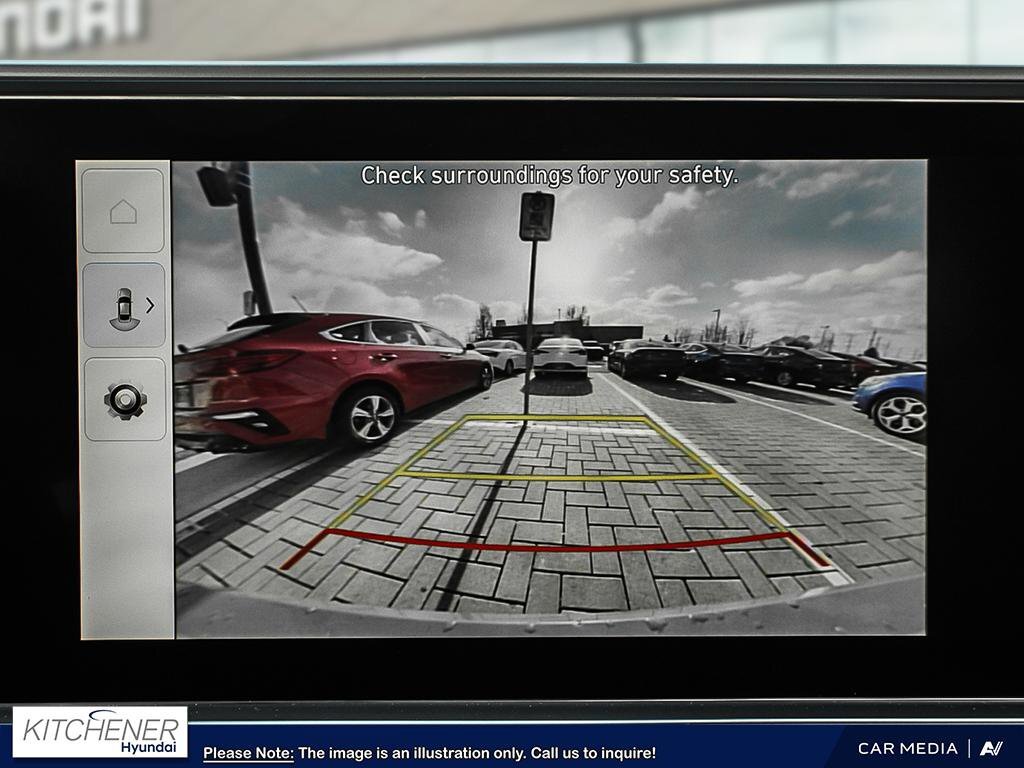Click the parking sign on the post
This screenshot has width=1024, height=768.
click(x=537, y=216)
